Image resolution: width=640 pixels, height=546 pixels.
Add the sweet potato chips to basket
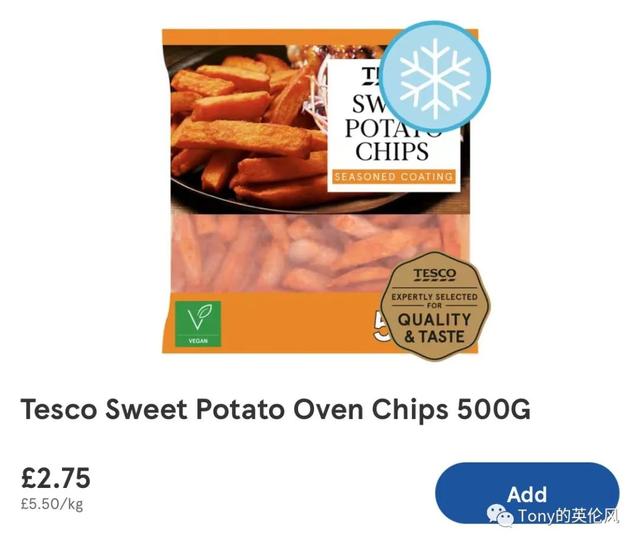click(x=527, y=494)
